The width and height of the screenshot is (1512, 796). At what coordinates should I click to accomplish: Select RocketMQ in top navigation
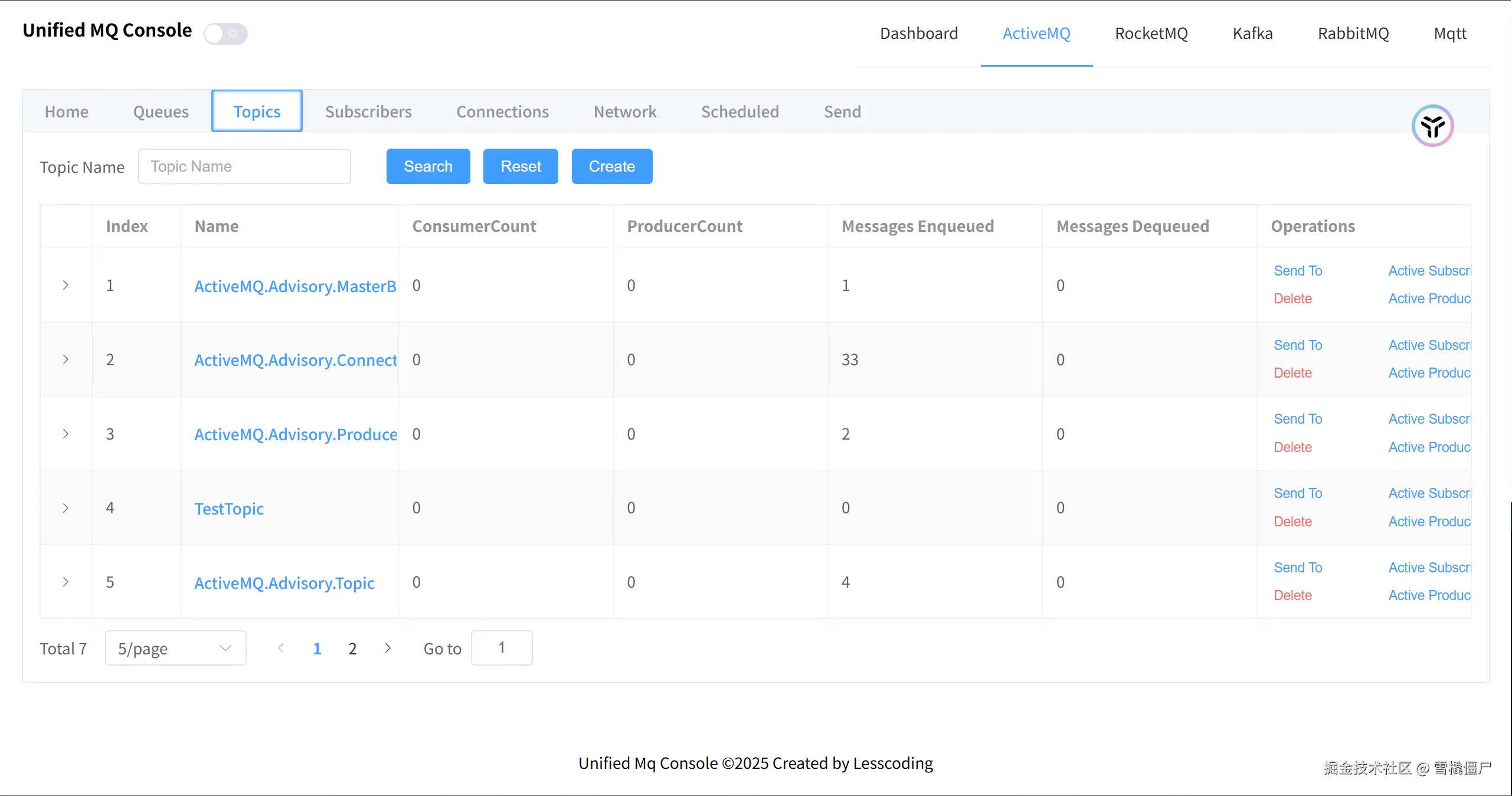[1151, 34]
